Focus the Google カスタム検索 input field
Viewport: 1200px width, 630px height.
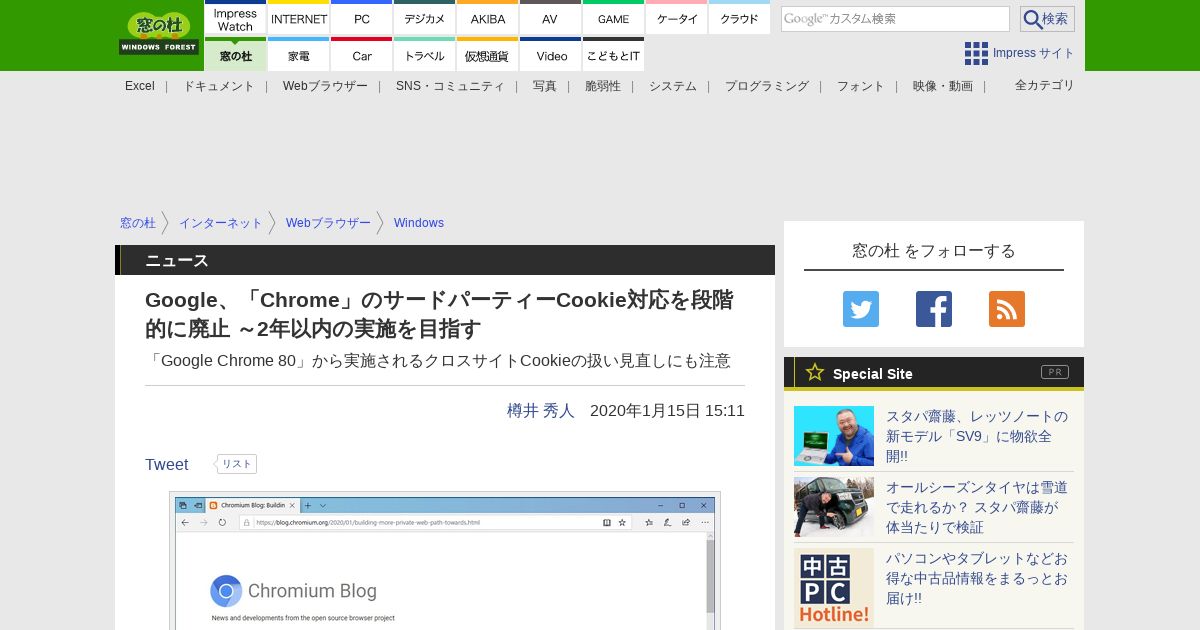[x=895, y=19]
